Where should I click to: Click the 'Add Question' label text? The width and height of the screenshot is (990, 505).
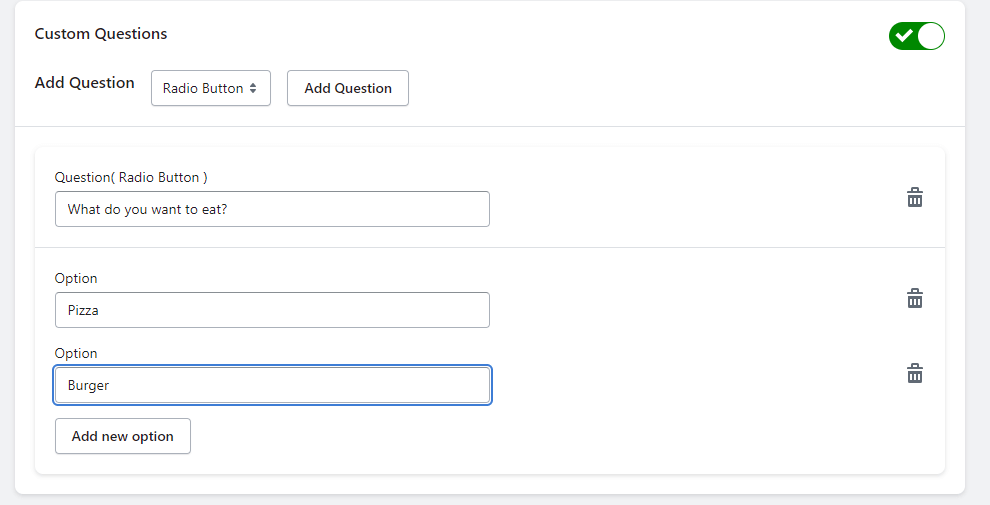84,83
